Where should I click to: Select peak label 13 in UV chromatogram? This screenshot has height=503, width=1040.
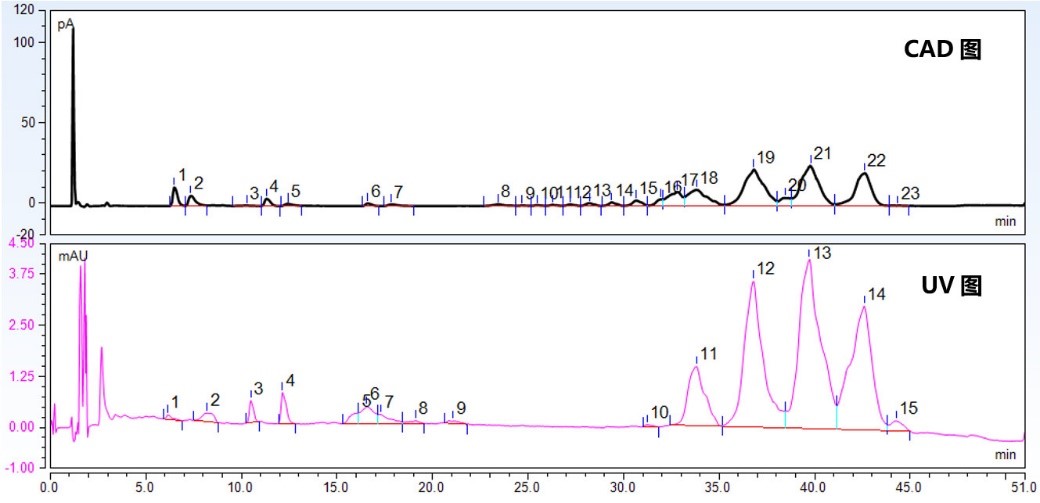point(822,253)
